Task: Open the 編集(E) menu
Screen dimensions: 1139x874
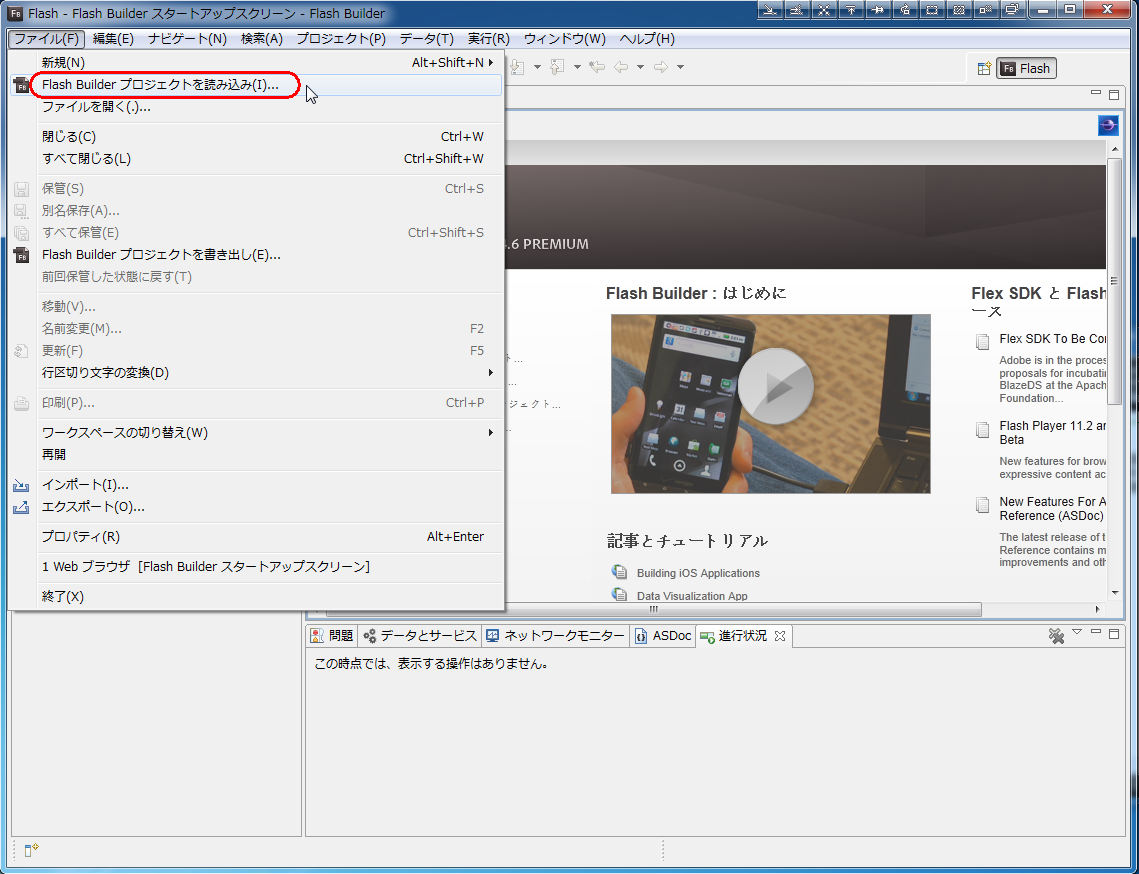Action: click(x=113, y=39)
